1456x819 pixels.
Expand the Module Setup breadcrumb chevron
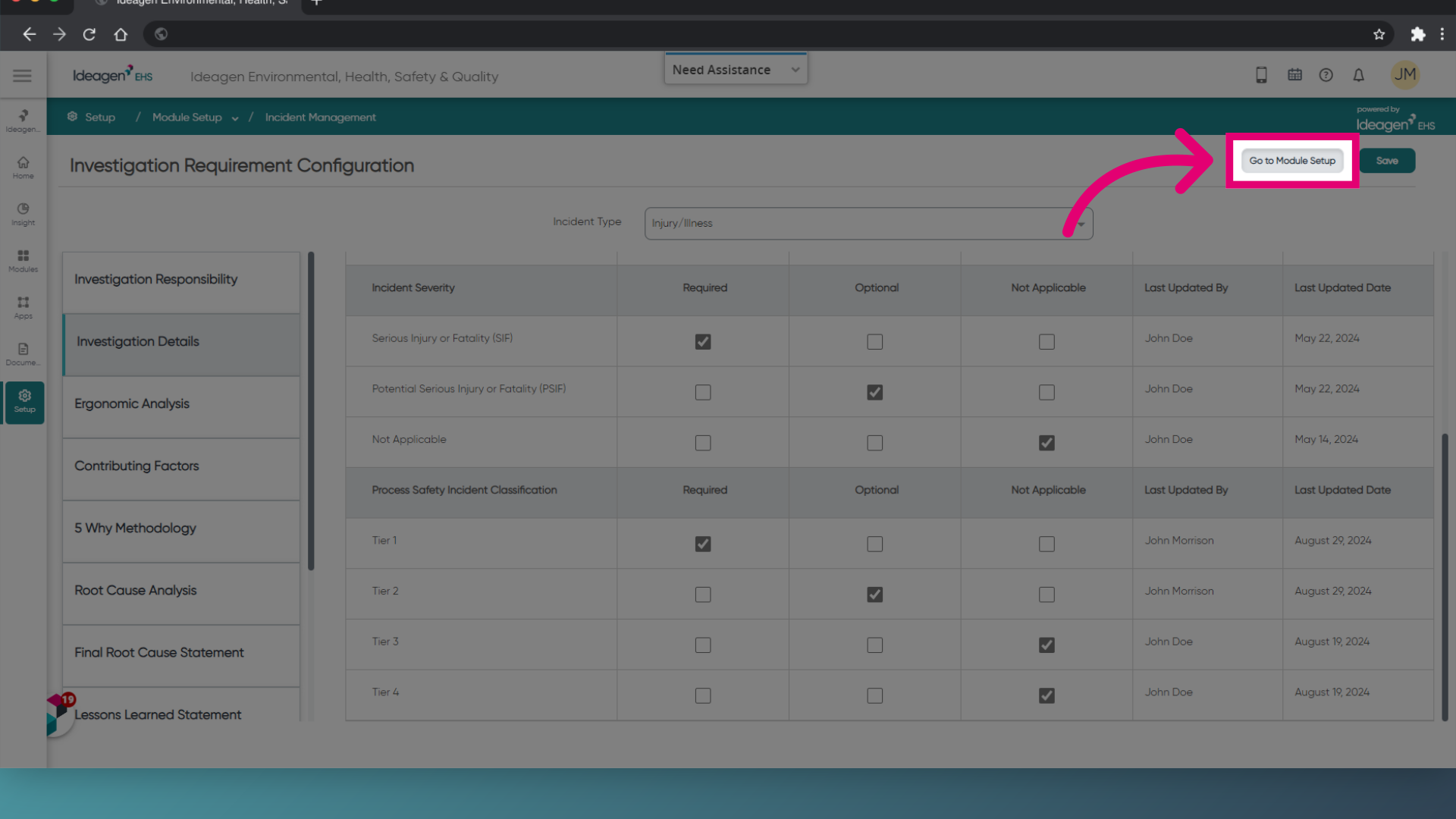tap(235, 118)
